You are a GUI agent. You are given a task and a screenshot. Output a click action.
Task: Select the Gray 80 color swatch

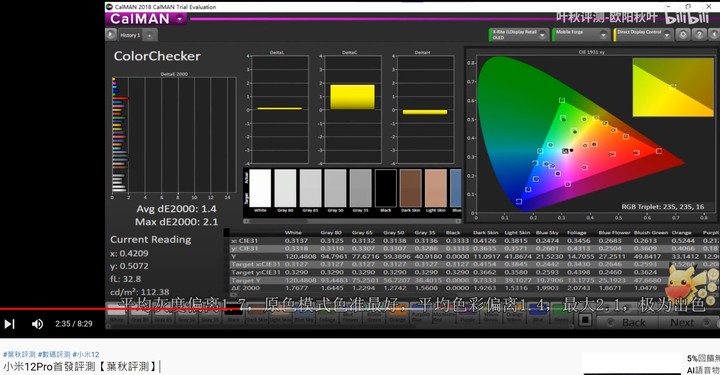coord(285,188)
